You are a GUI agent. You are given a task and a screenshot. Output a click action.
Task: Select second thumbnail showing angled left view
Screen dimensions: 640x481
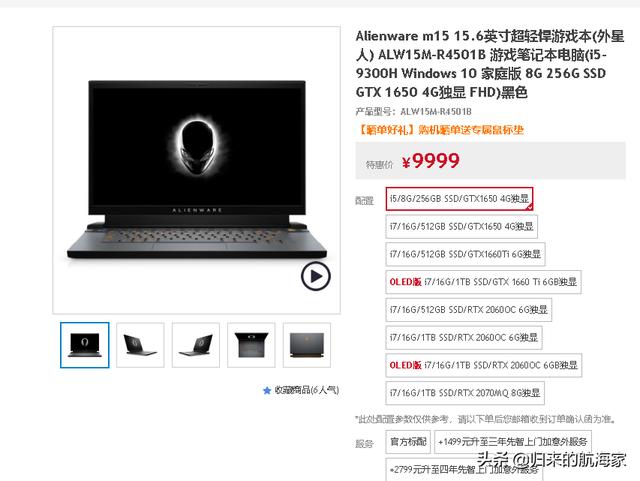point(140,345)
